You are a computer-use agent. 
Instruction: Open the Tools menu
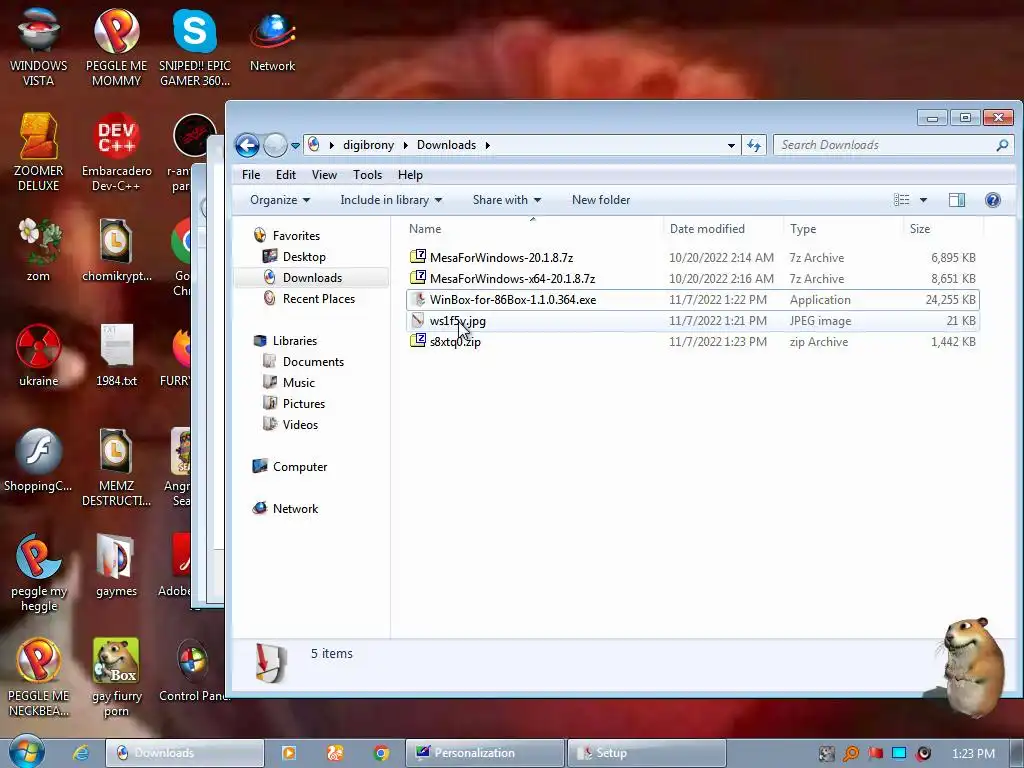tap(367, 175)
